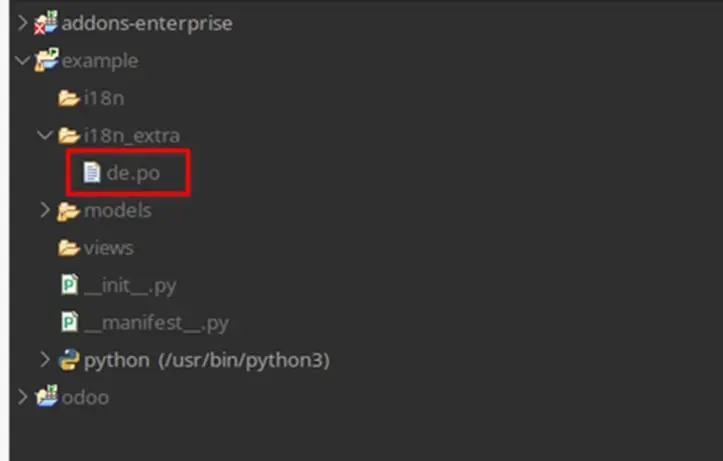Click the de.po file icon

point(92,173)
